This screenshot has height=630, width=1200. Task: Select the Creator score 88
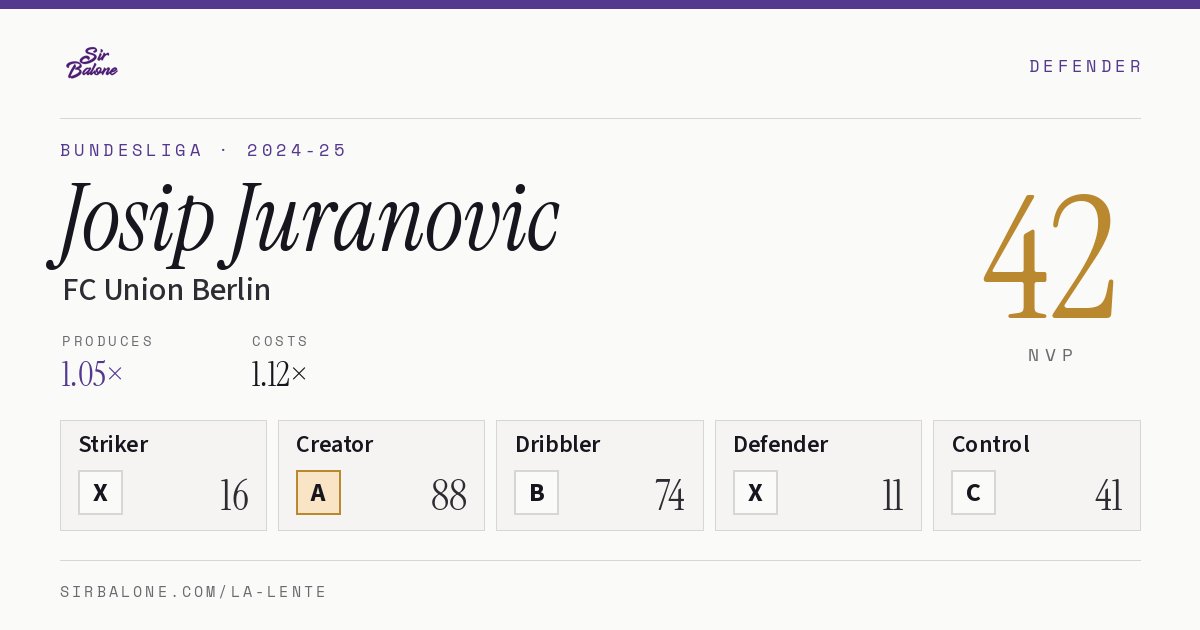[x=449, y=495]
